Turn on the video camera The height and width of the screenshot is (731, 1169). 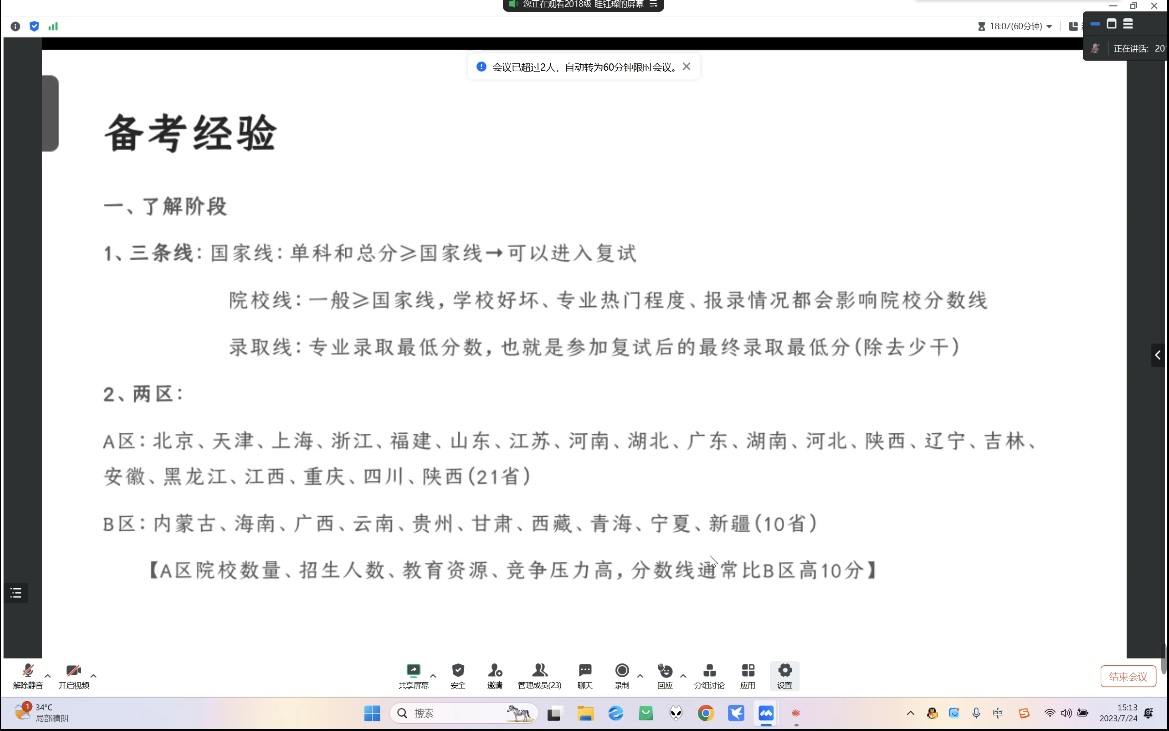pos(73,673)
